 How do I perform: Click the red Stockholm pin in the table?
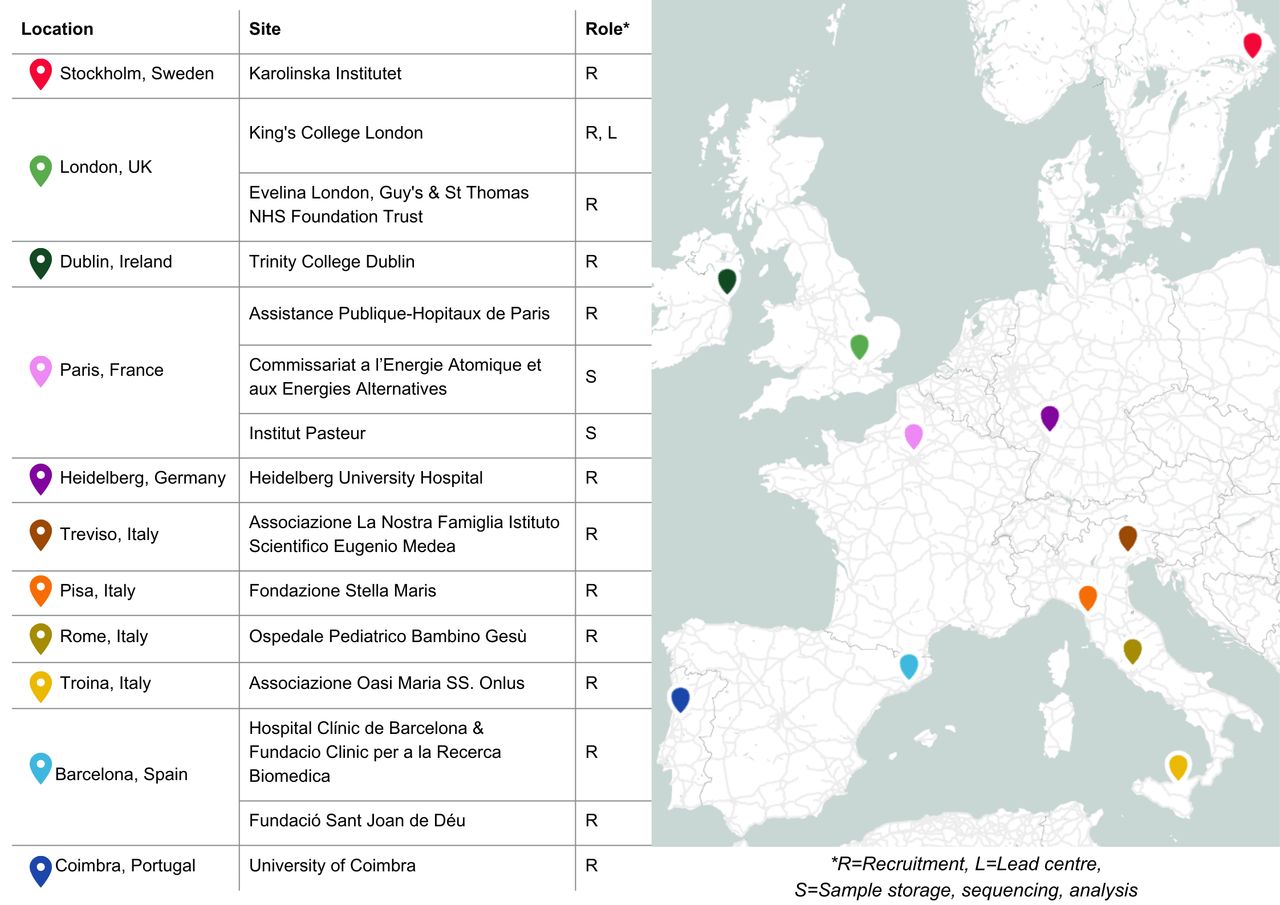(x=41, y=73)
